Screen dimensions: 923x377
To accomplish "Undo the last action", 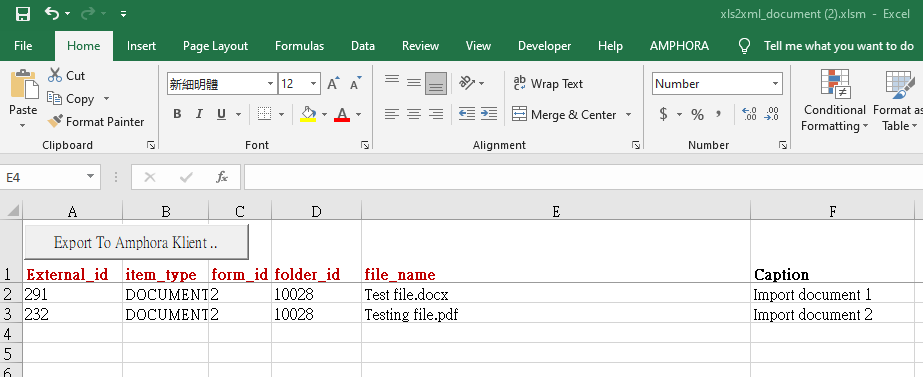I will coord(52,13).
